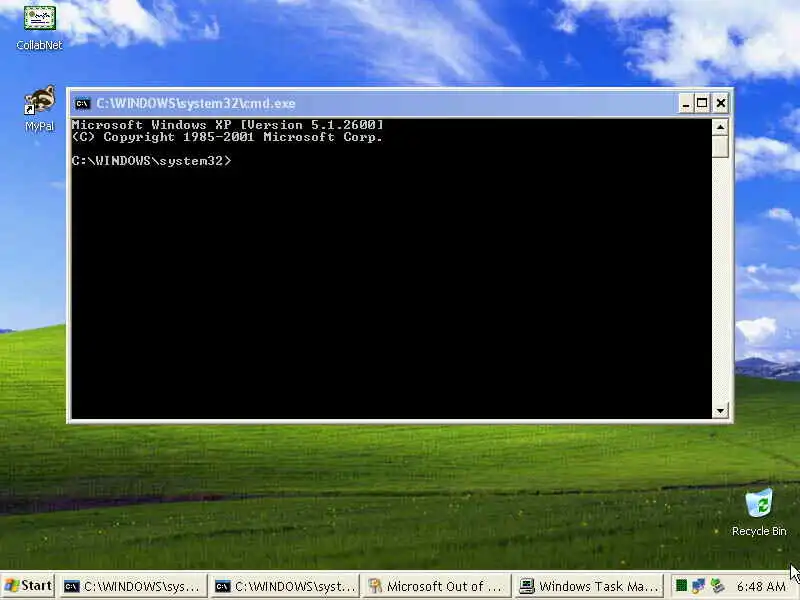Minimize the cmd.exe window
The image size is (800, 600).
[x=686, y=104]
